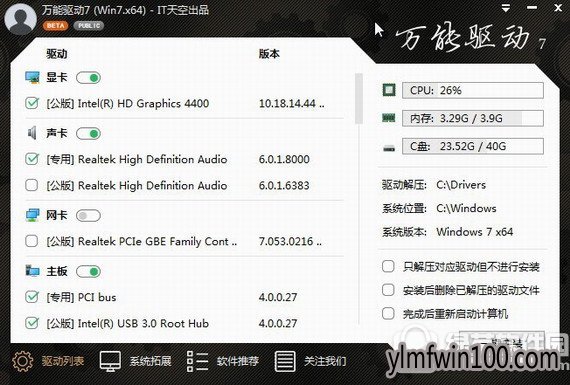Switch to 软件推荐 tab
Image resolution: width=570 pixels, height=385 pixels.
tap(238, 361)
